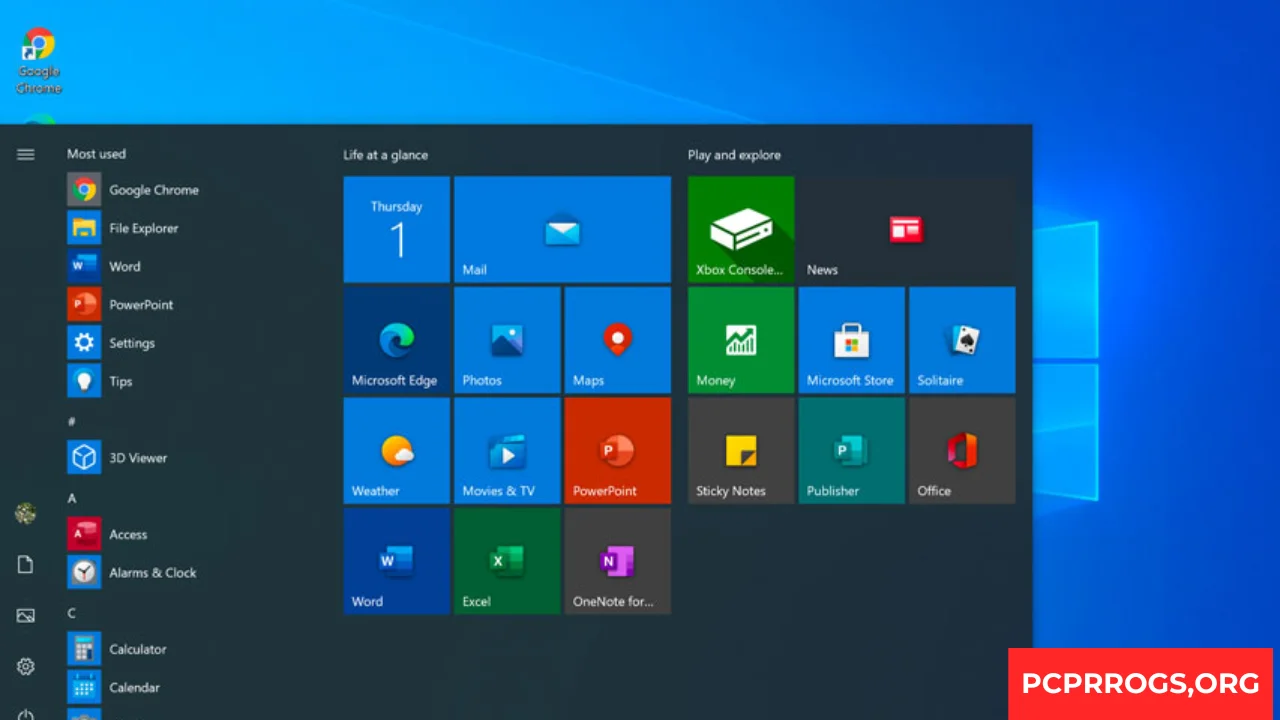Launch the Movies & TV tile

coord(507,451)
